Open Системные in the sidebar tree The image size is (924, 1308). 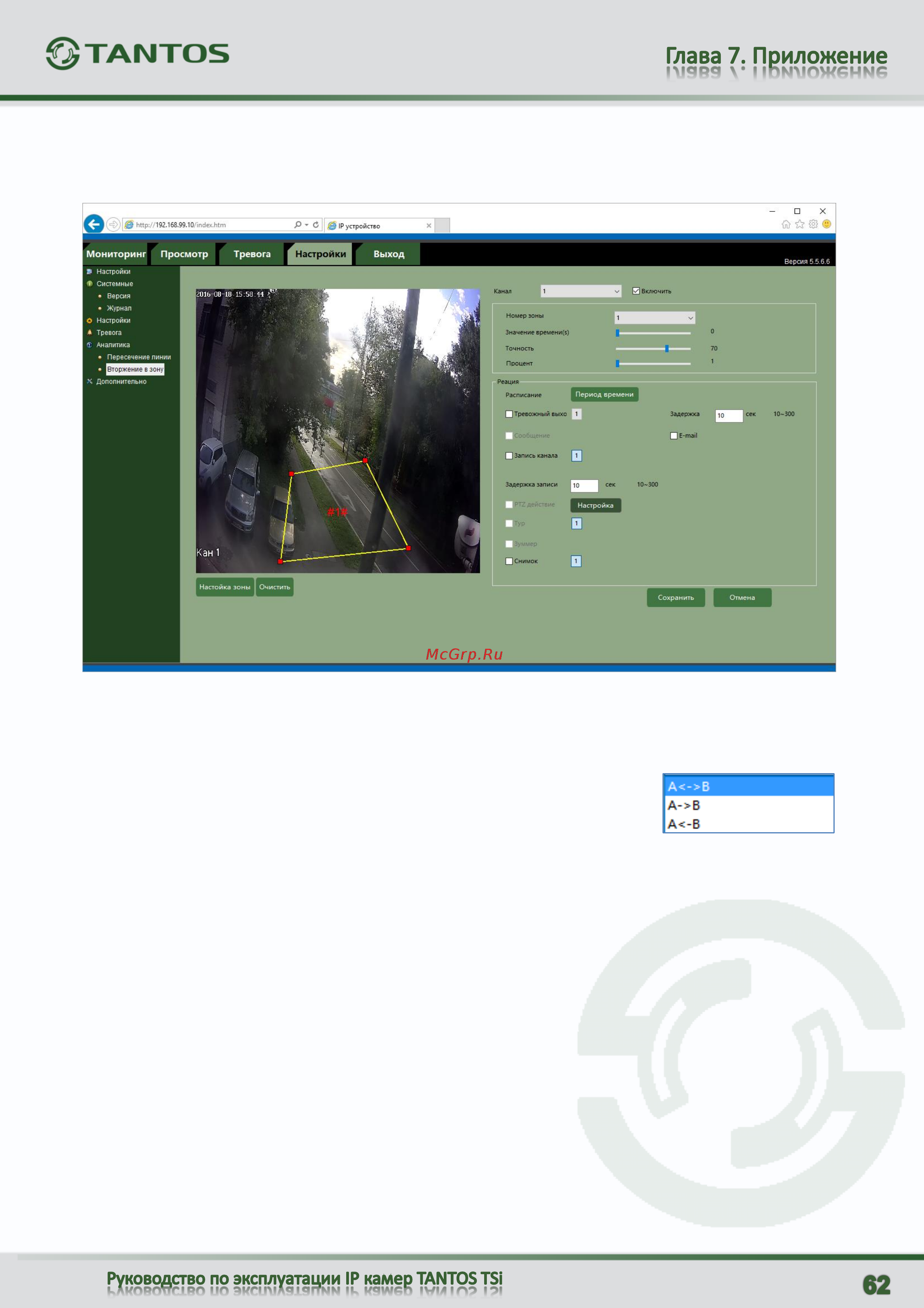coord(115,284)
